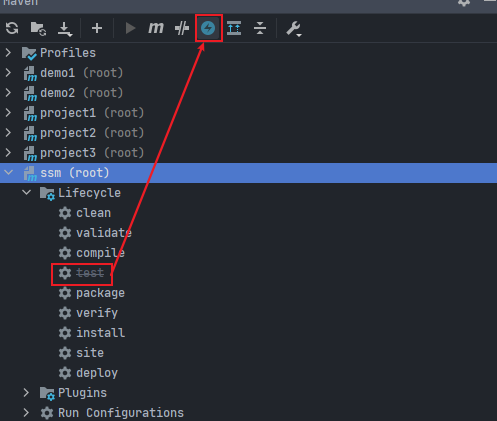Click Download Sources and Documentation icon
The width and height of the screenshot is (497, 421).
(x=65, y=29)
